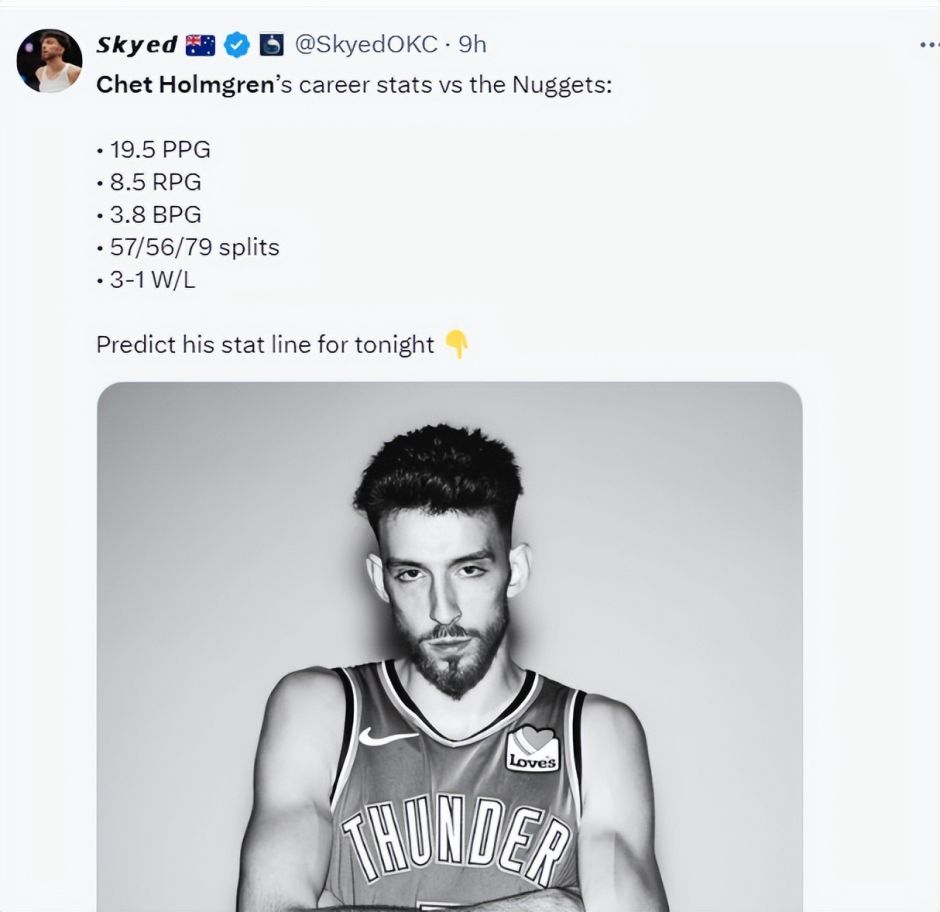940x912 pixels.
Task: Click the 9h timestamp
Action: click(472, 45)
